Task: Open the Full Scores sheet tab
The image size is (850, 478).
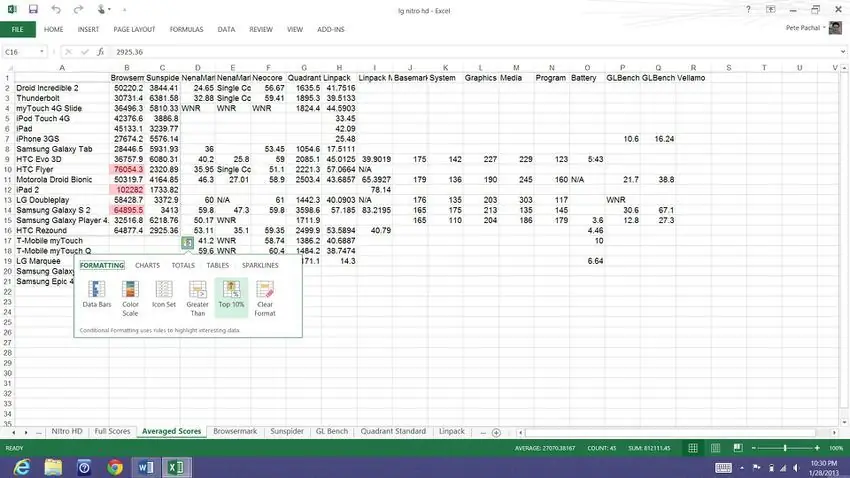Action: click(112, 431)
